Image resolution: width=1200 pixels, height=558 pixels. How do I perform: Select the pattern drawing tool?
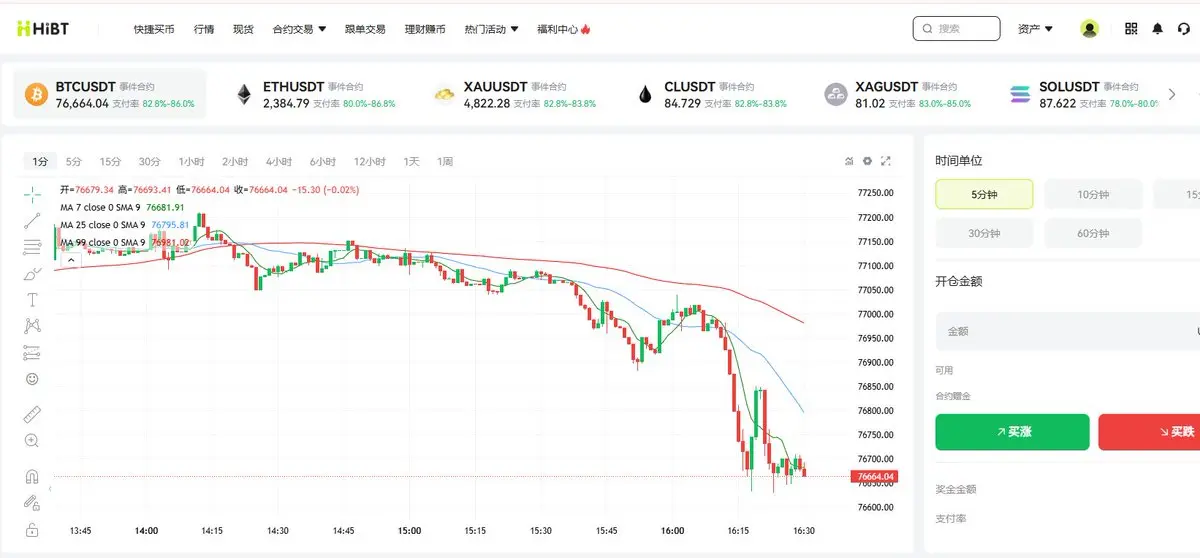[x=32, y=325]
